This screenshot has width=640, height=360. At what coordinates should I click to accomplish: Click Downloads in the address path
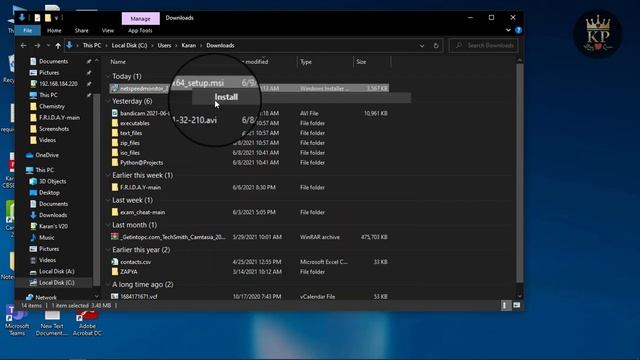coord(220,46)
